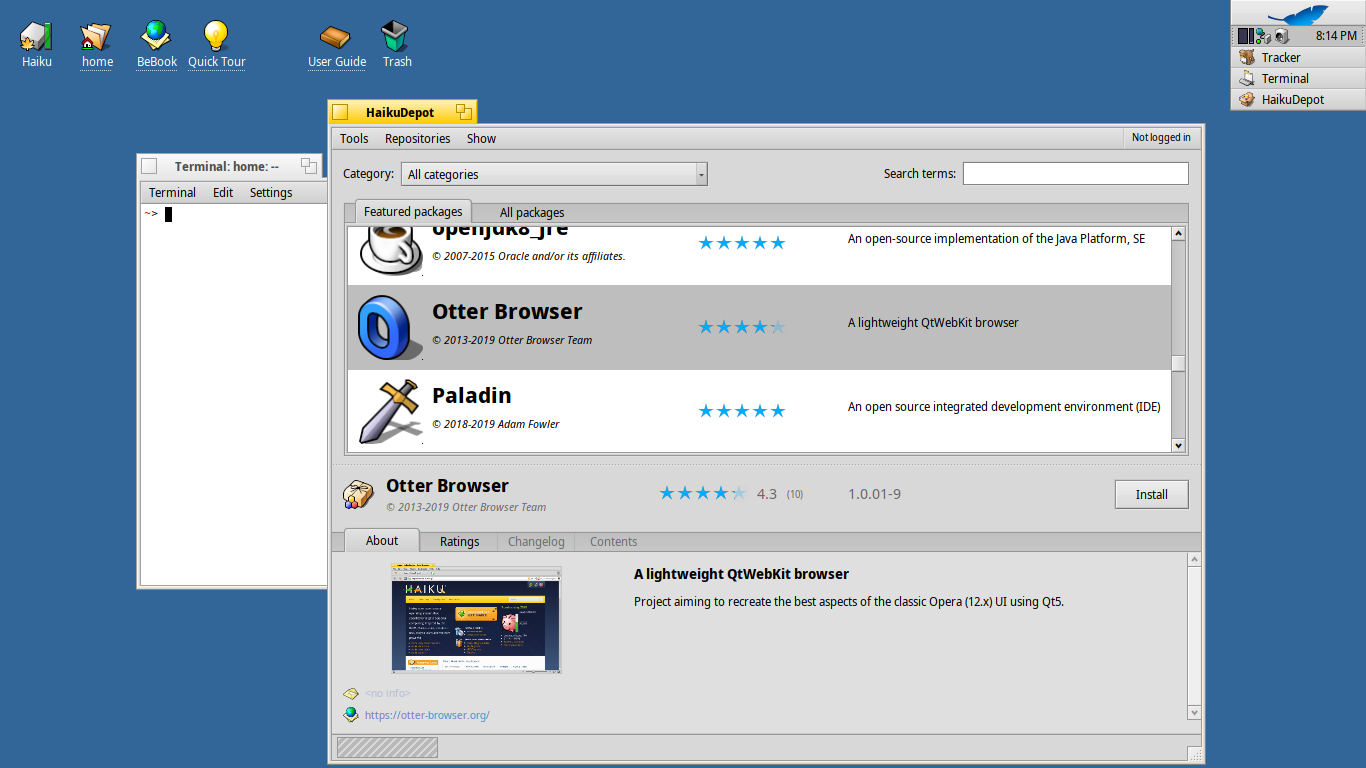Open the Settings menu in the Terminal window
Viewport: 1366px width, 768px height.
point(271,192)
